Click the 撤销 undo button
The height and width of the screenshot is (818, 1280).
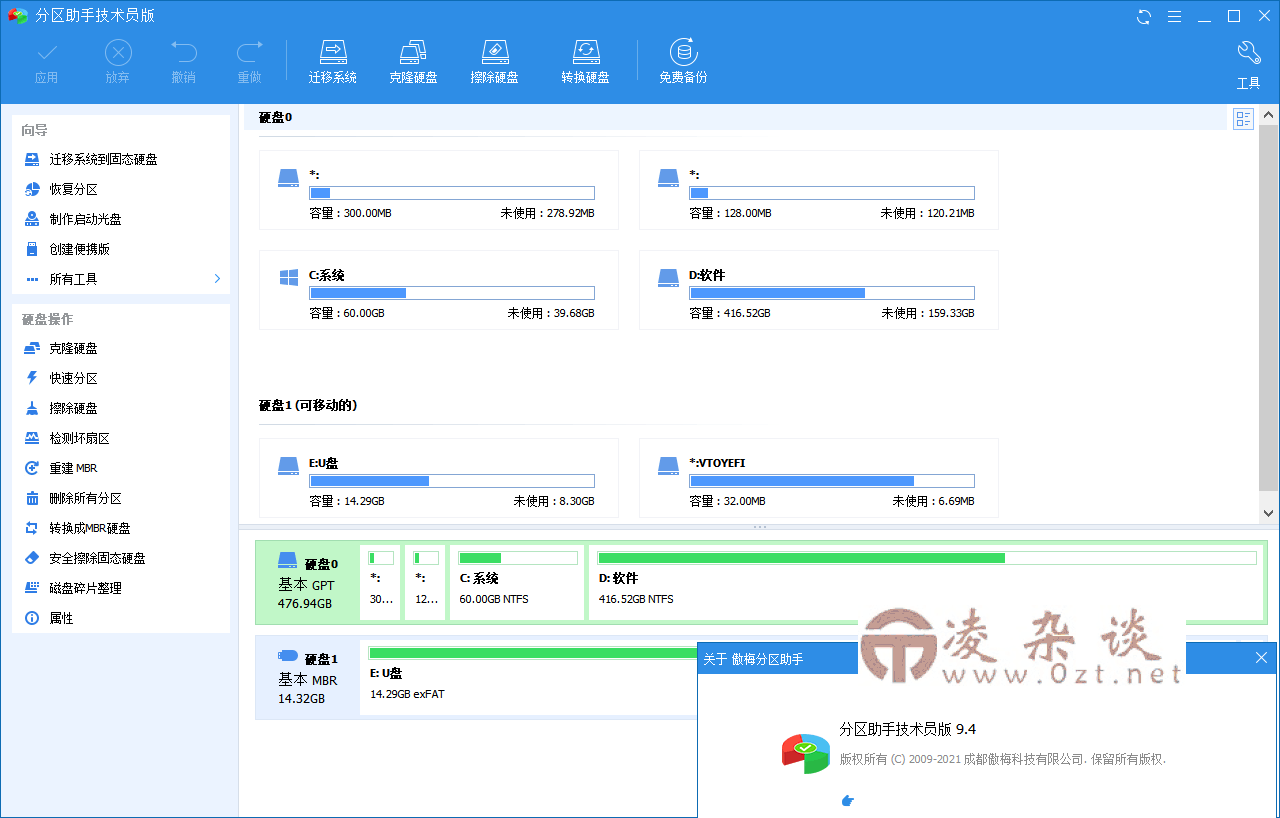(x=184, y=62)
